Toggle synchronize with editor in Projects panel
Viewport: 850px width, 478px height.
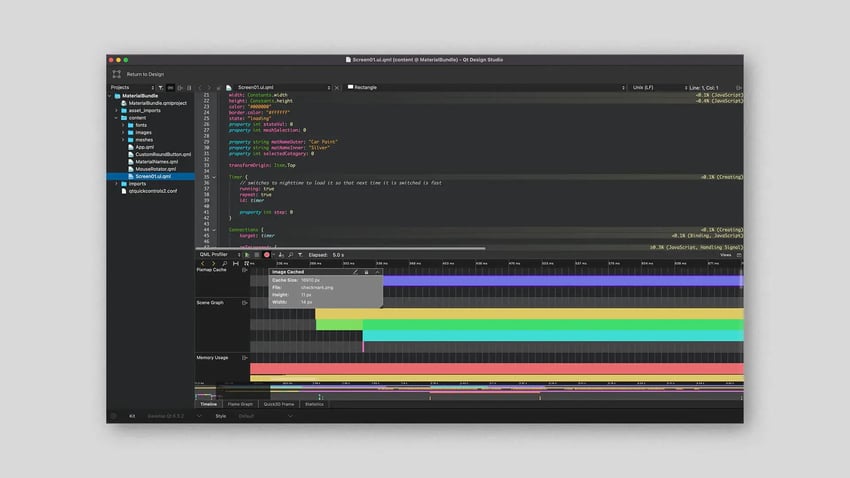click(x=170, y=88)
